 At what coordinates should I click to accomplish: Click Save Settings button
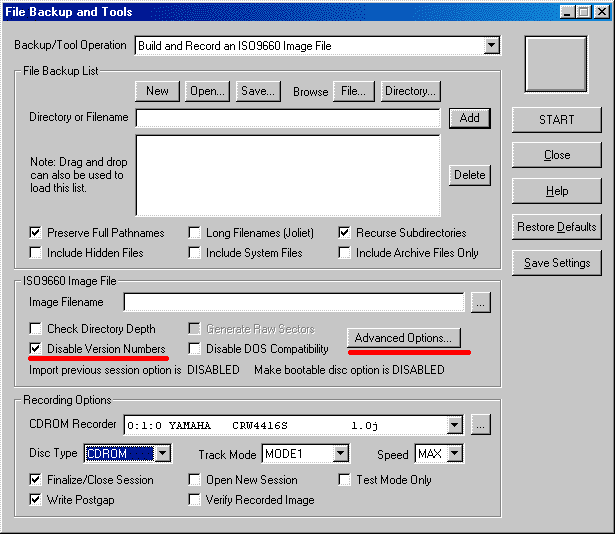click(557, 263)
